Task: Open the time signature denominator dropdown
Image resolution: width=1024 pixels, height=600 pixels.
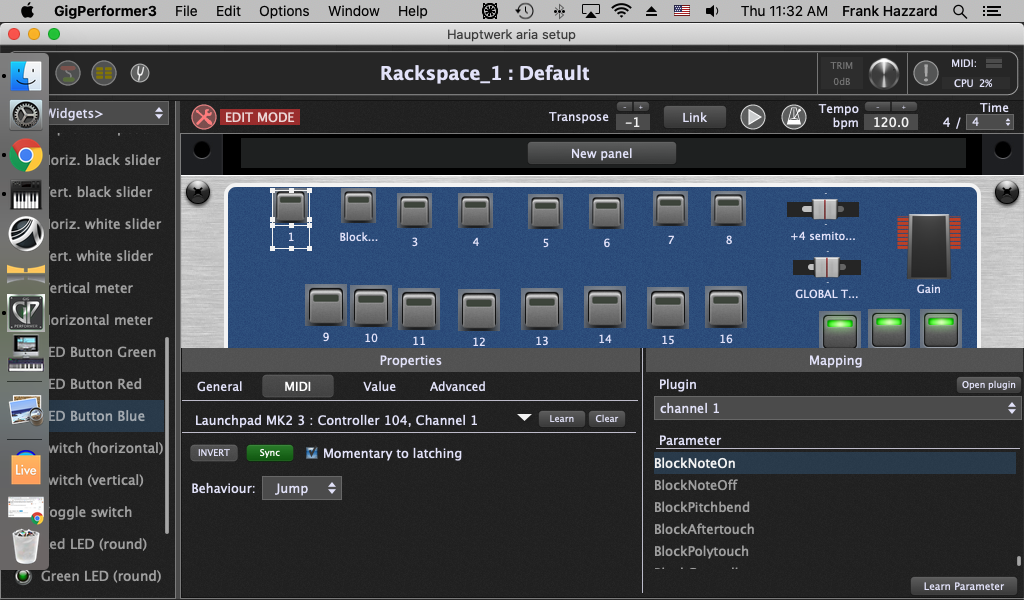Action: pos(989,122)
